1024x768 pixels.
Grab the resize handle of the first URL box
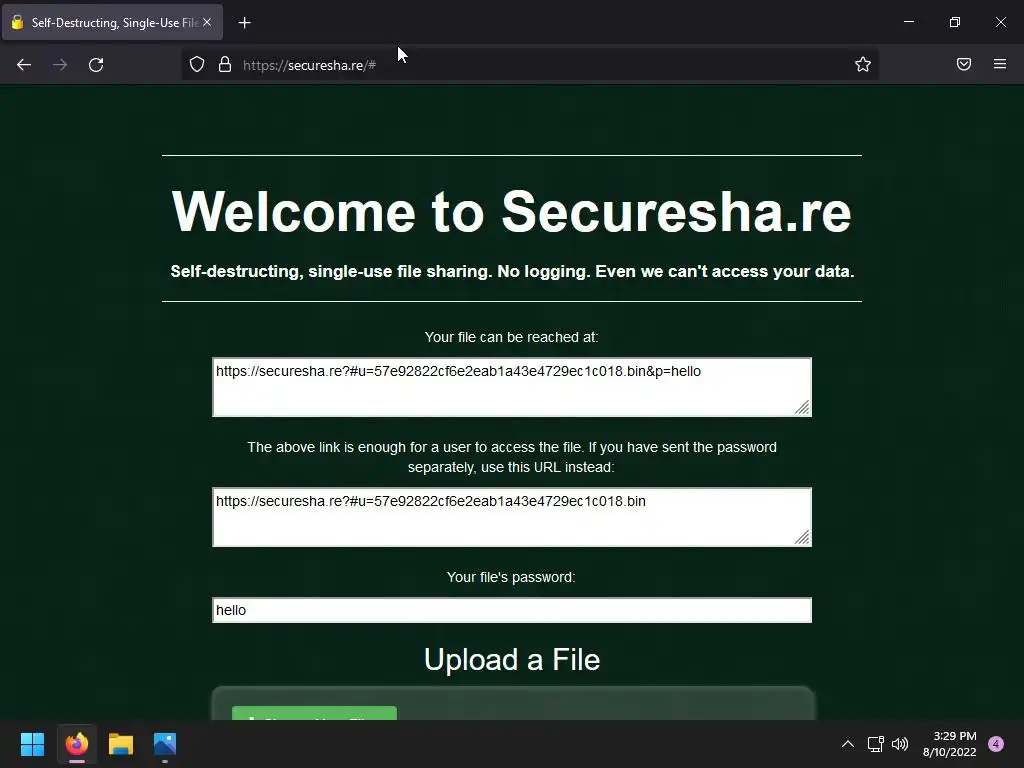[803, 408]
